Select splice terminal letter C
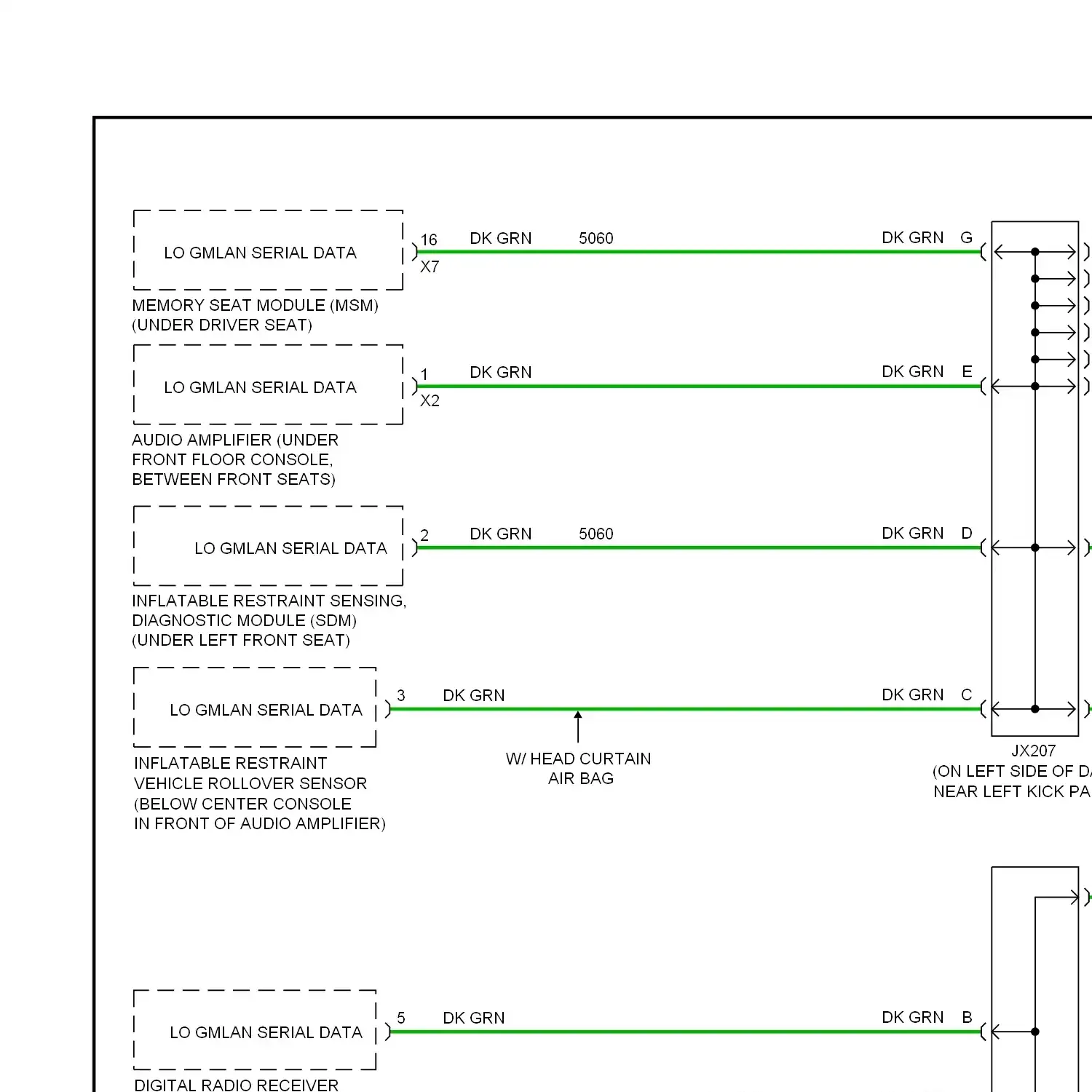The image size is (1092, 1092). [967, 695]
